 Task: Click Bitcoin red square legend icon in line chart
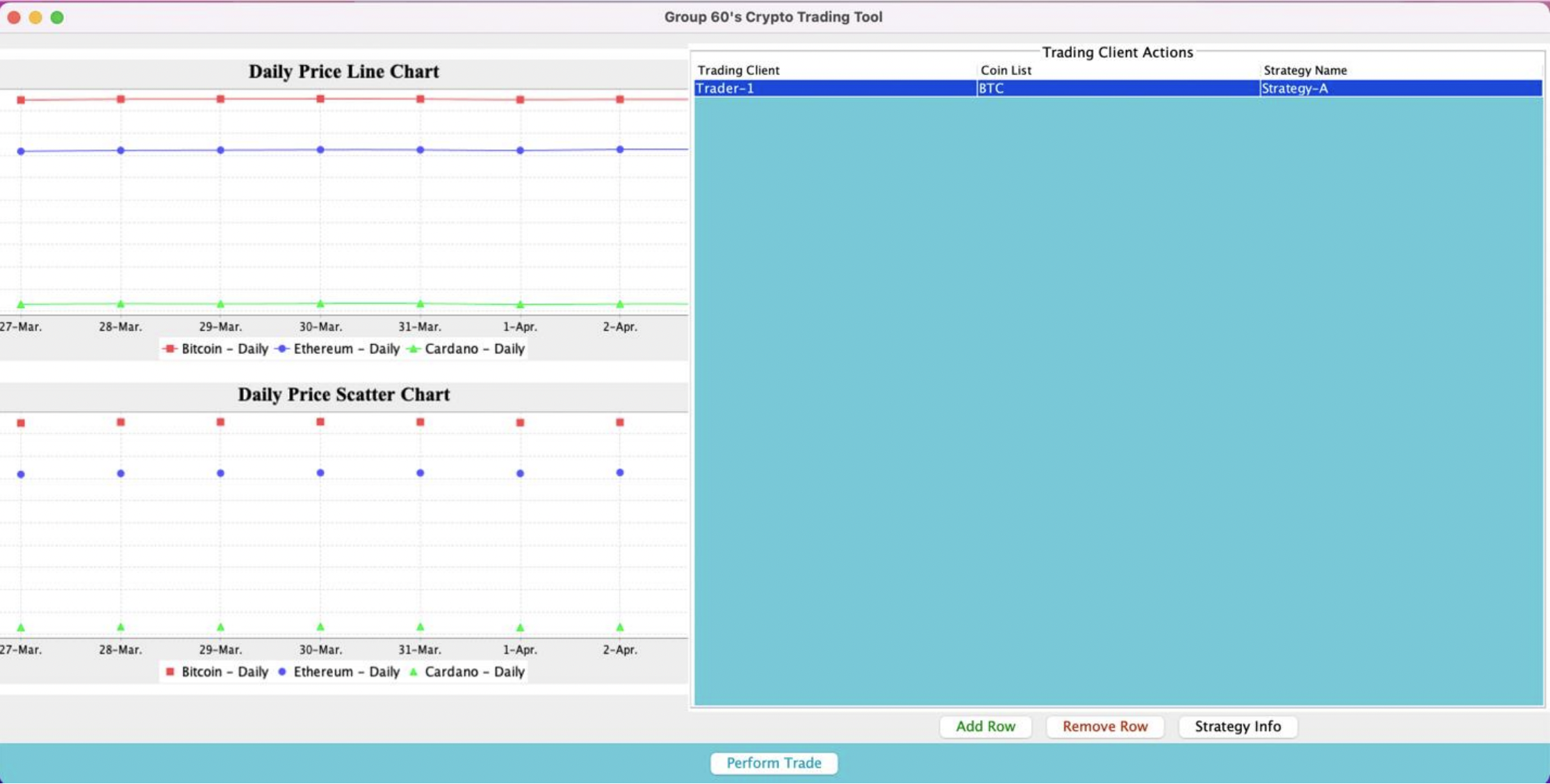pos(170,349)
